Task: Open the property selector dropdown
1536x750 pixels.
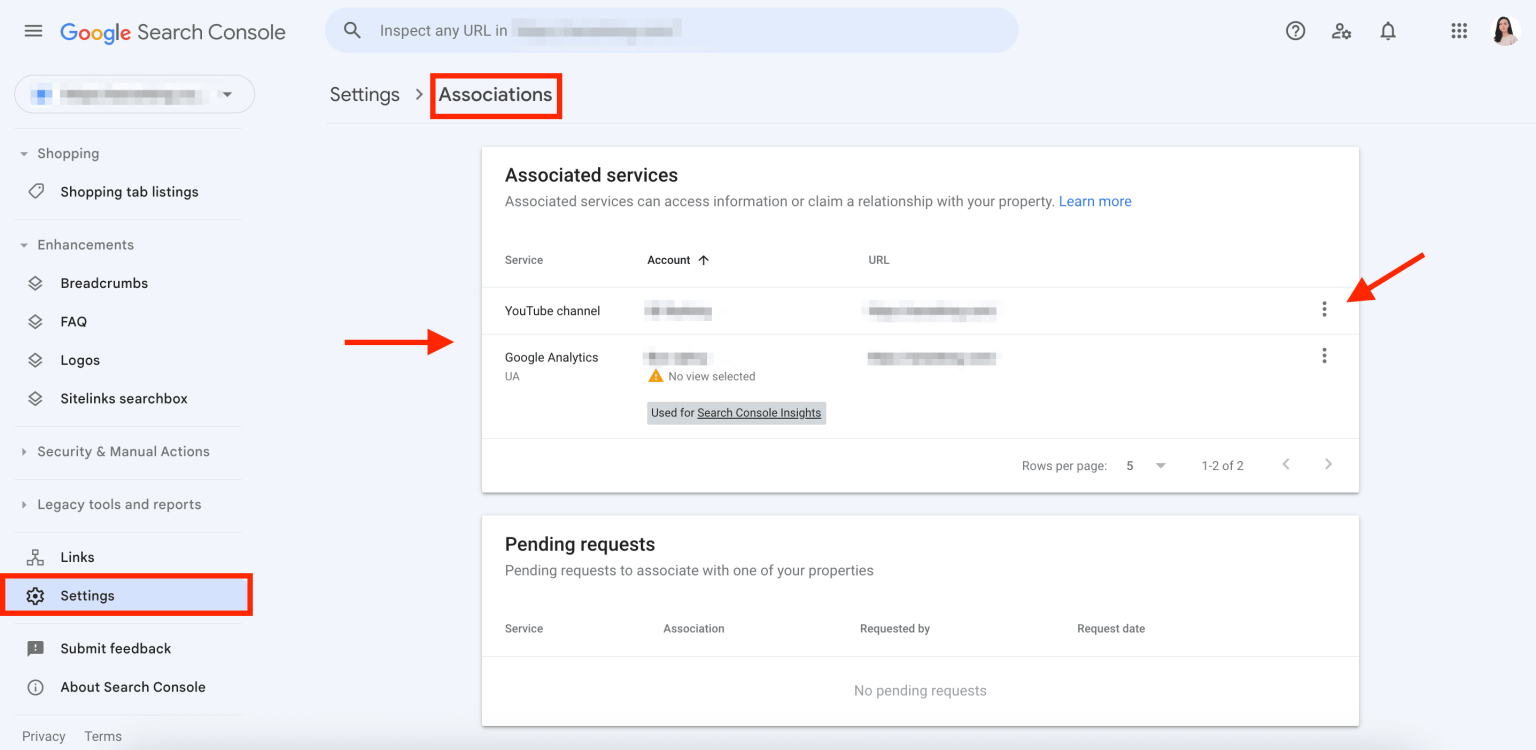Action: [133, 93]
